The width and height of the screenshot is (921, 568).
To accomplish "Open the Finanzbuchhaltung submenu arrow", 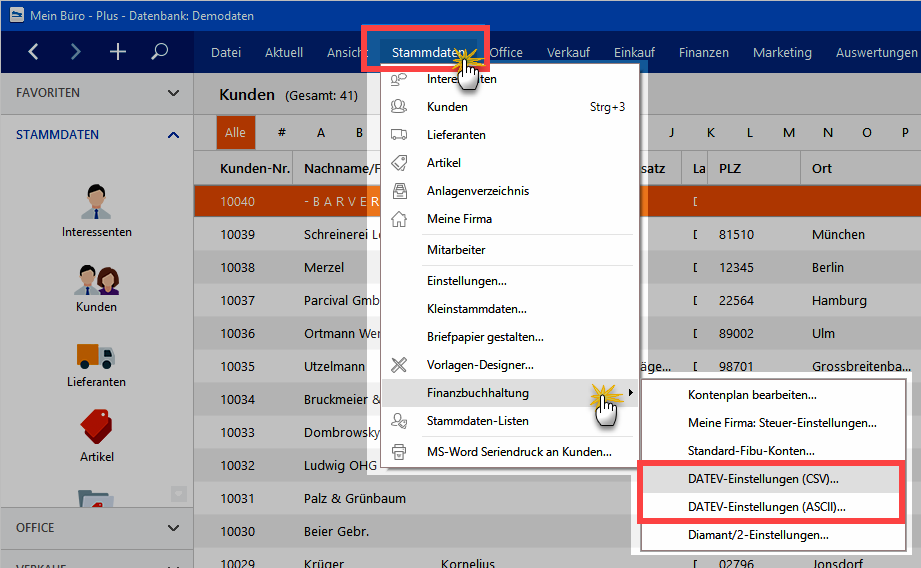I will point(630,392).
